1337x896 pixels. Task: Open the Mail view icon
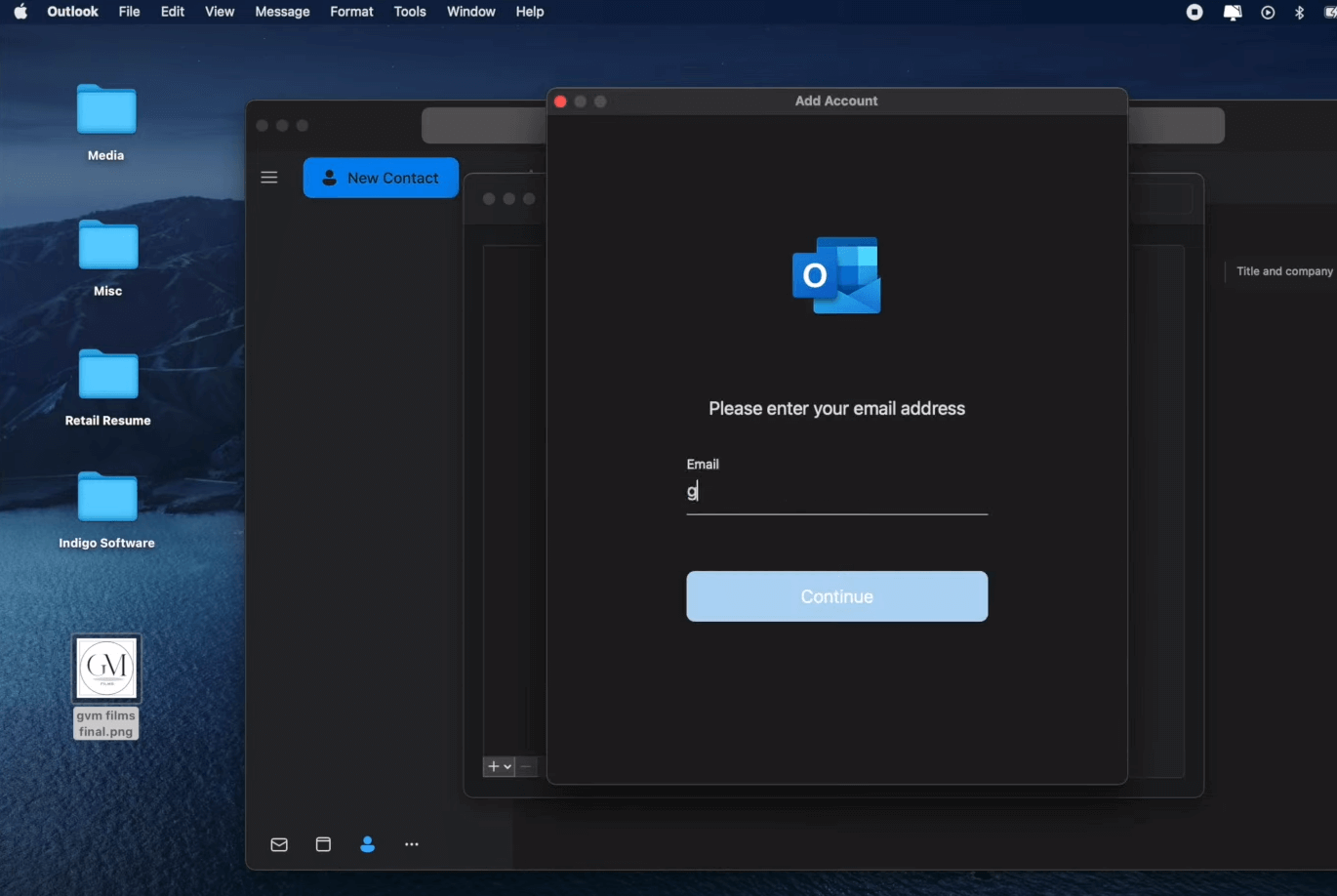click(279, 844)
